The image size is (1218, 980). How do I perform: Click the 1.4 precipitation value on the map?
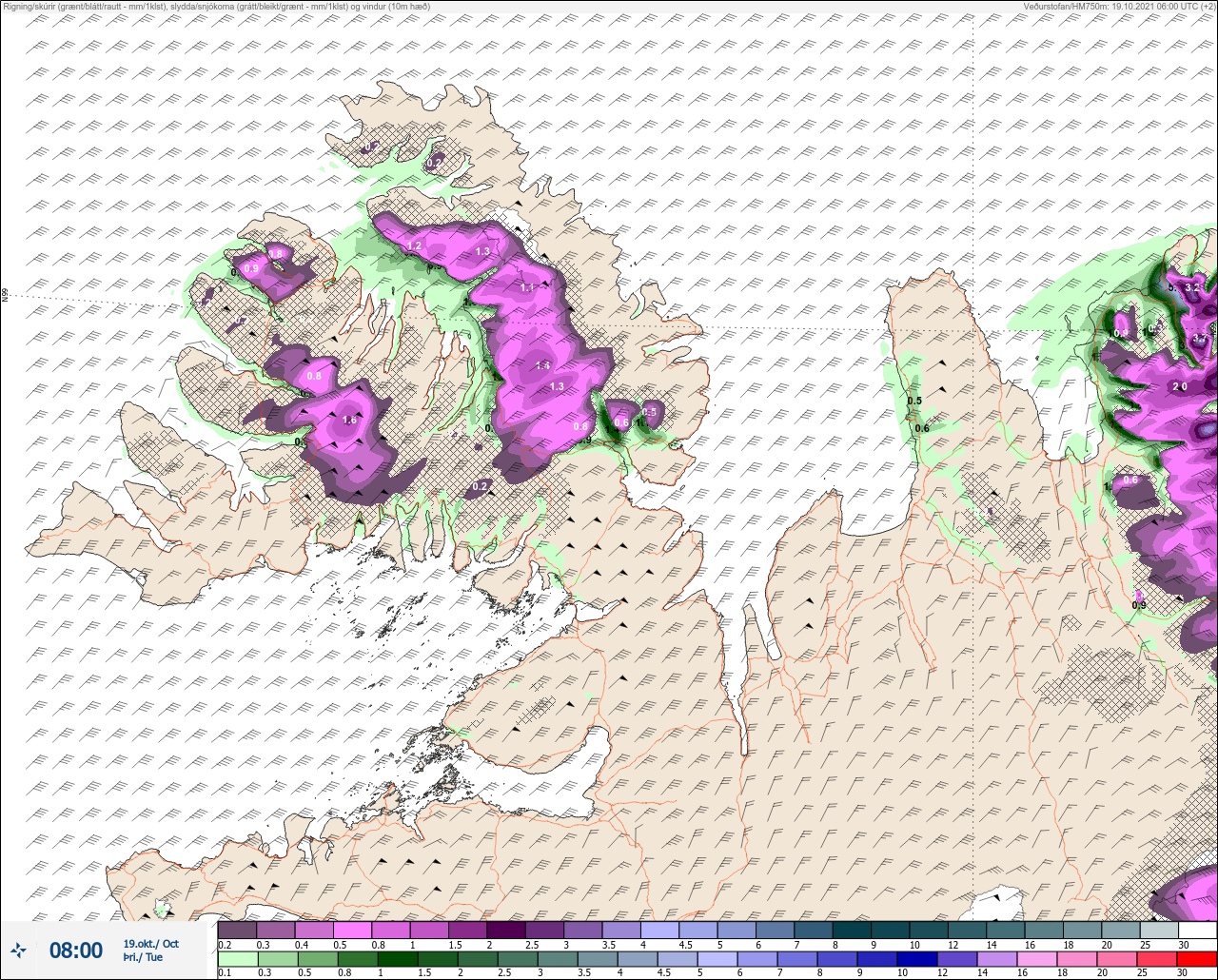(543, 365)
